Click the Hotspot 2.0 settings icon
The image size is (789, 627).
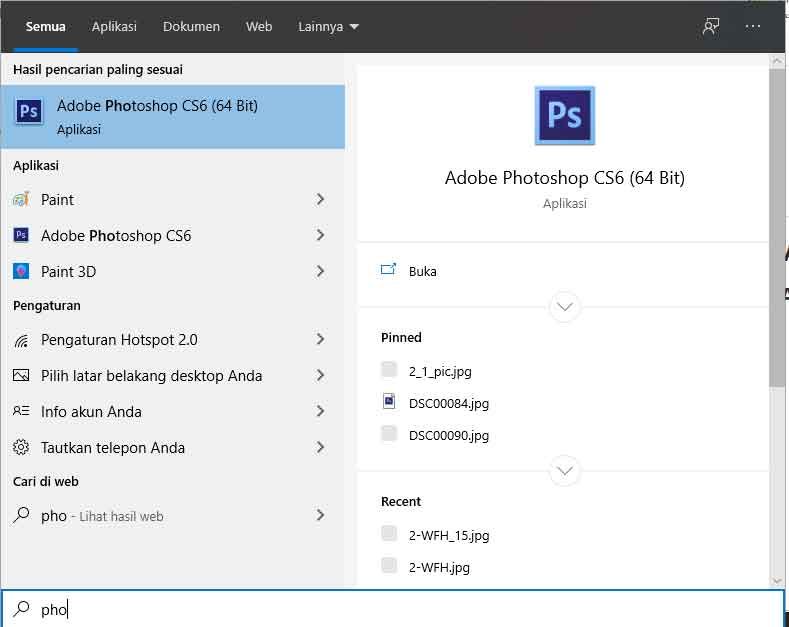[x=21, y=340]
